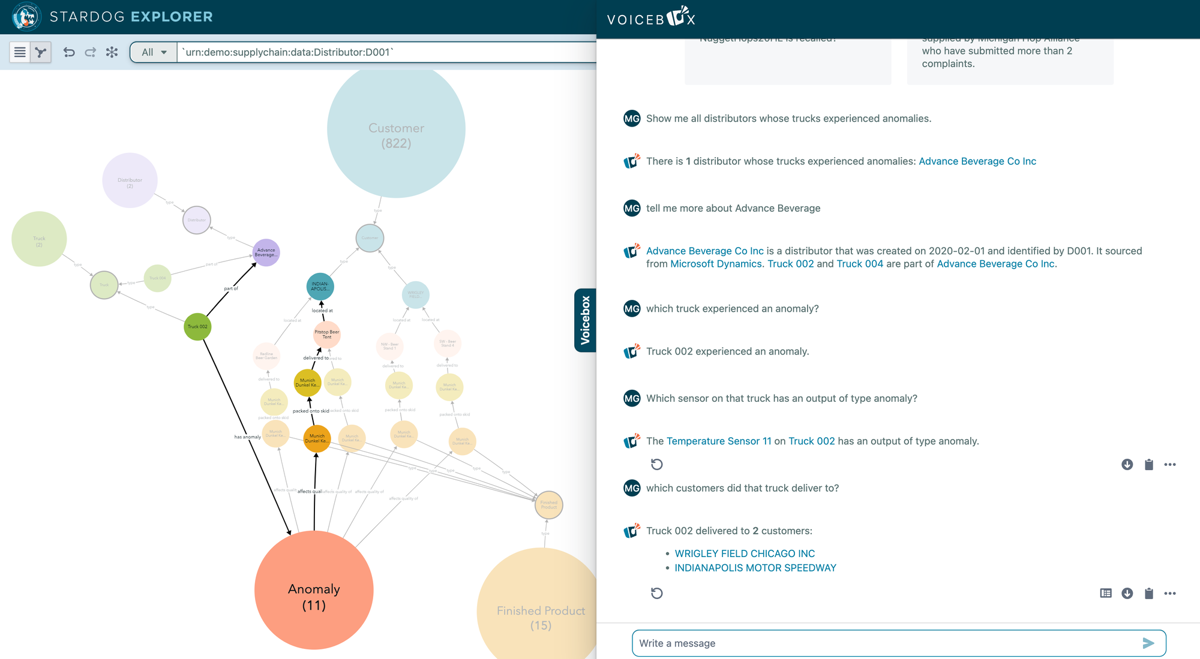Image resolution: width=1200 pixels, height=659 pixels.
Task: Switch to graph view in toolbar
Action: [x=41, y=52]
